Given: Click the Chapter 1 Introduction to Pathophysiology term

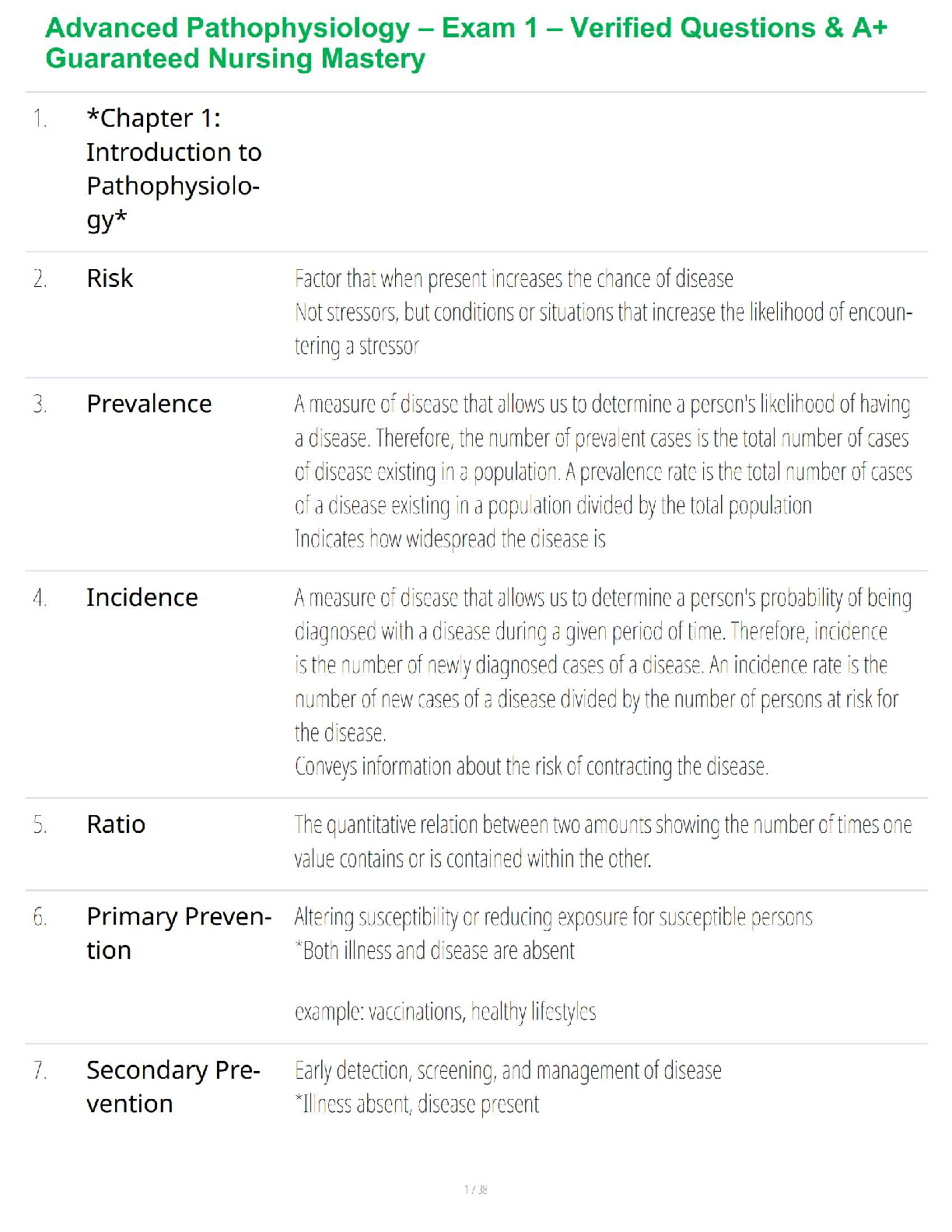Looking at the screenshot, I should click(173, 169).
